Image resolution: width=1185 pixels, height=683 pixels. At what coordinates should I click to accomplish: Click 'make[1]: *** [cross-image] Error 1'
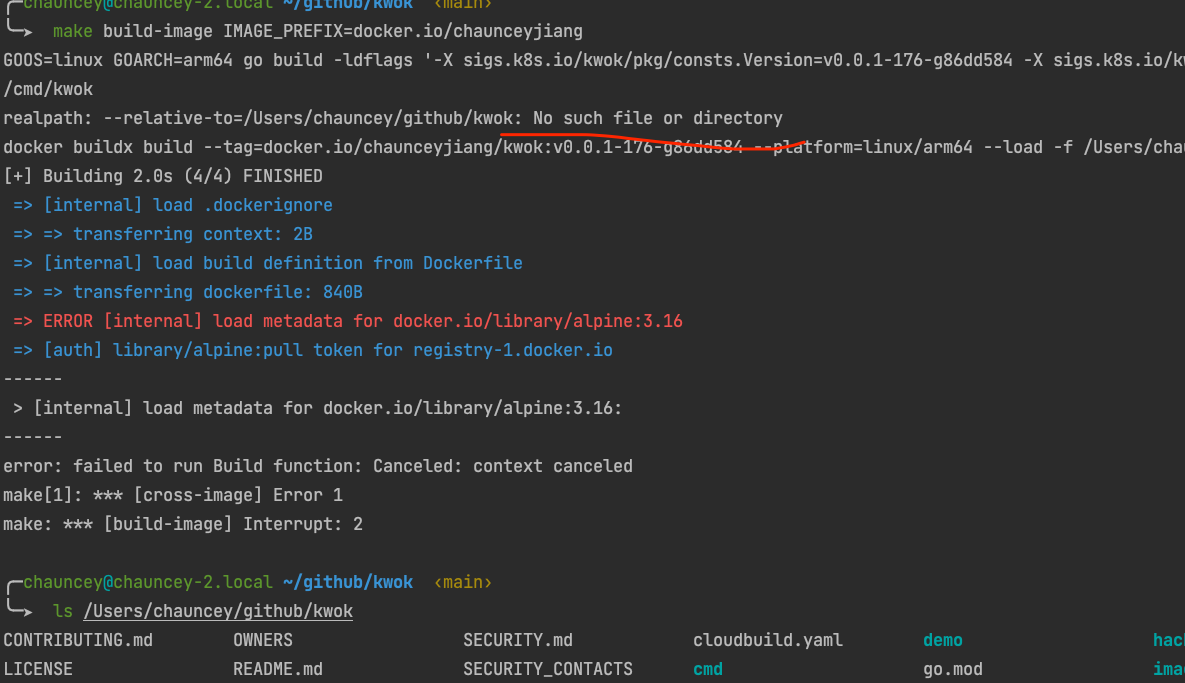tap(173, 495)
